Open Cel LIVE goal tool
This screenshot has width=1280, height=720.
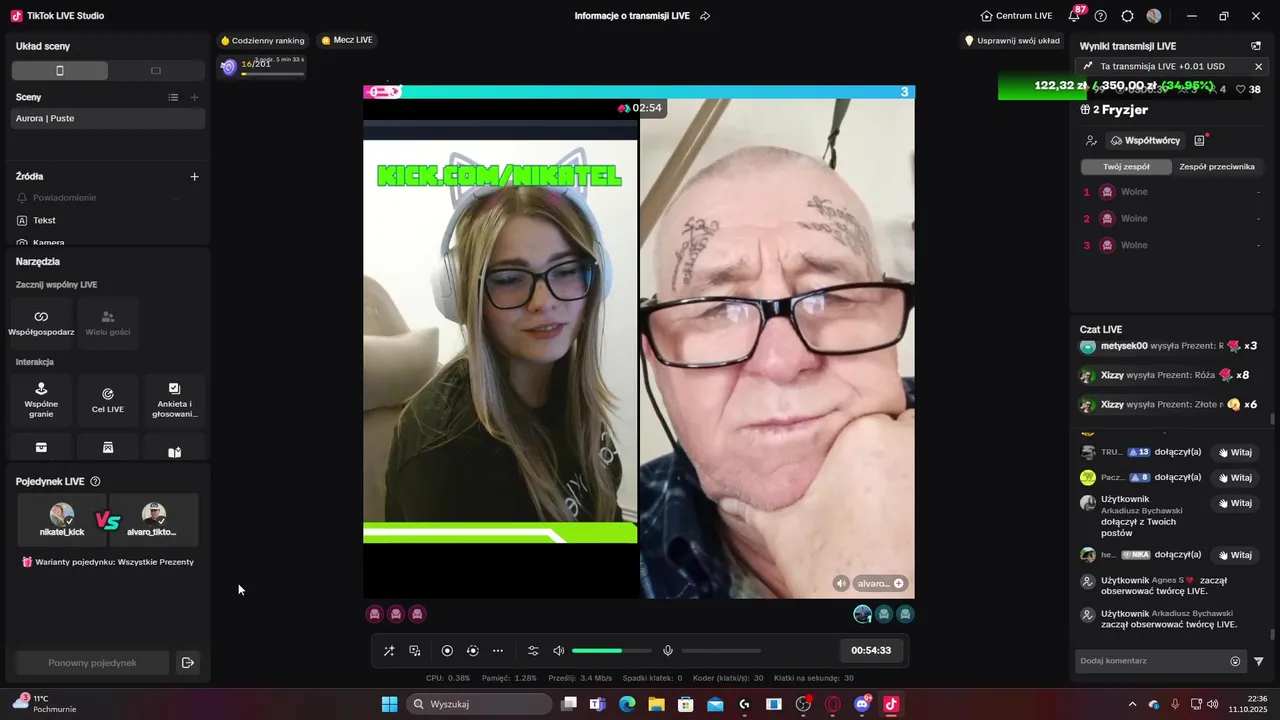pos(108,400)
